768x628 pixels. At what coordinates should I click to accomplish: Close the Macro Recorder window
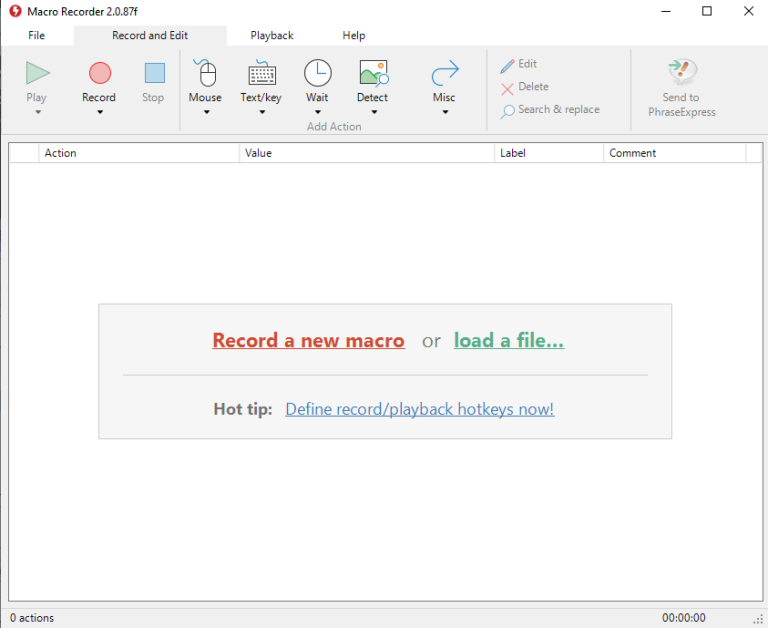point(748,11)
